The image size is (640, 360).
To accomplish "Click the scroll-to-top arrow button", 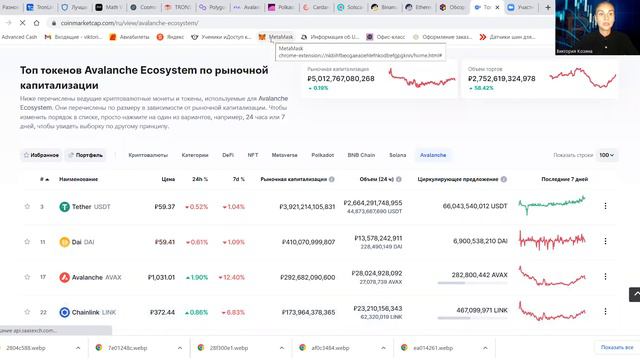I will 635,294.
